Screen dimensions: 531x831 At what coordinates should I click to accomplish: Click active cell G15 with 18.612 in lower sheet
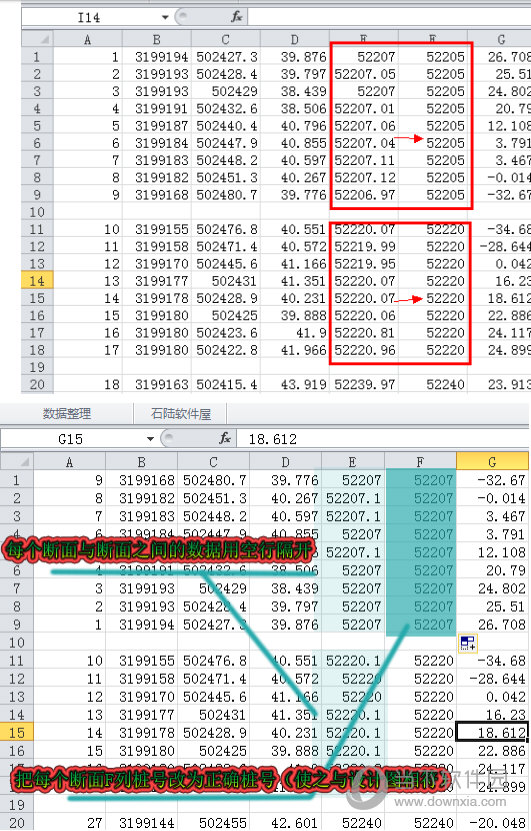click(492, 733)
